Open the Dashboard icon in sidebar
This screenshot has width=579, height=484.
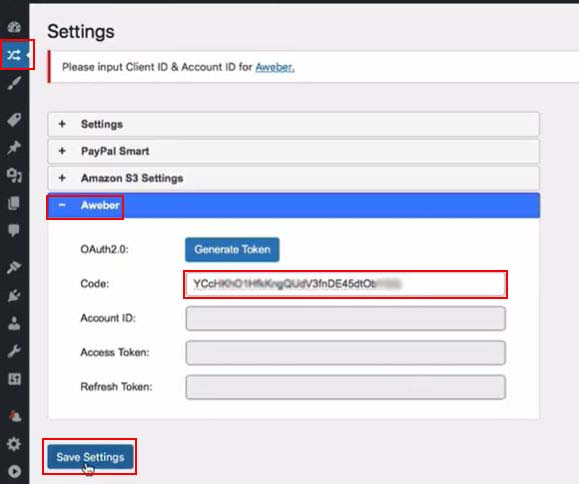click(14, 27)
